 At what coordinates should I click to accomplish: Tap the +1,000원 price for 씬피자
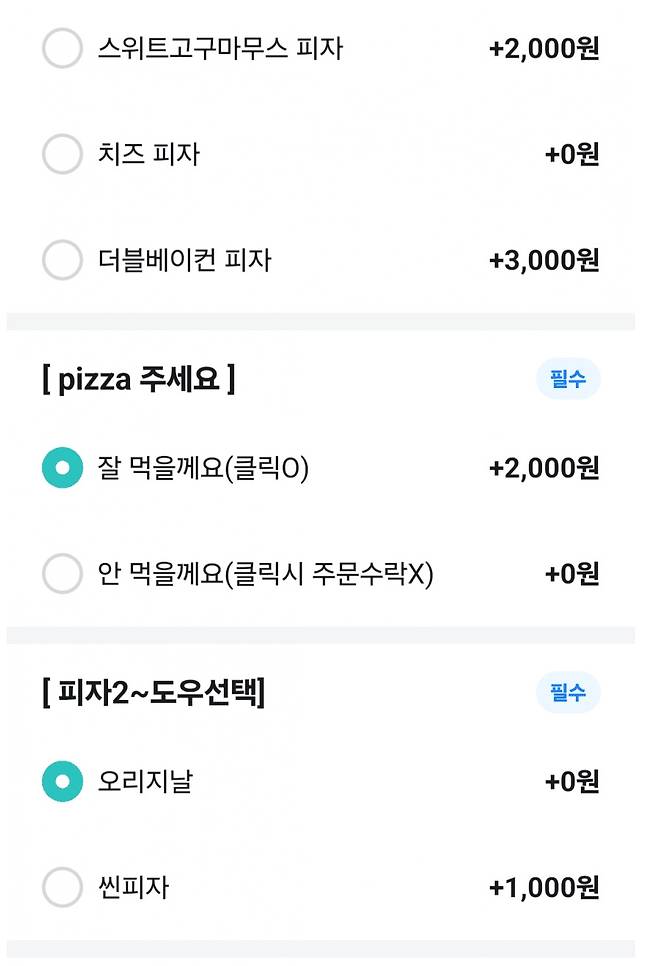pyautogui.click(x=544, y=887)
